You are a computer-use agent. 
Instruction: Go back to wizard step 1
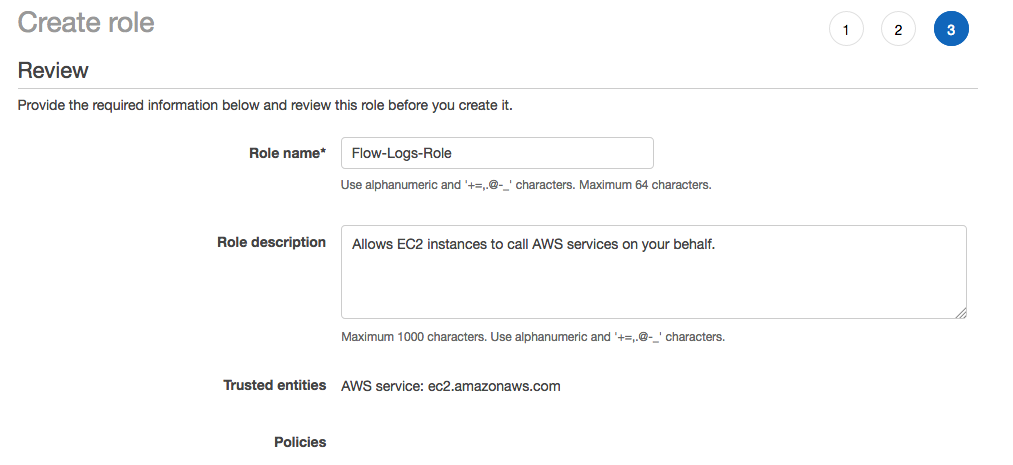[x=846, y=29]
